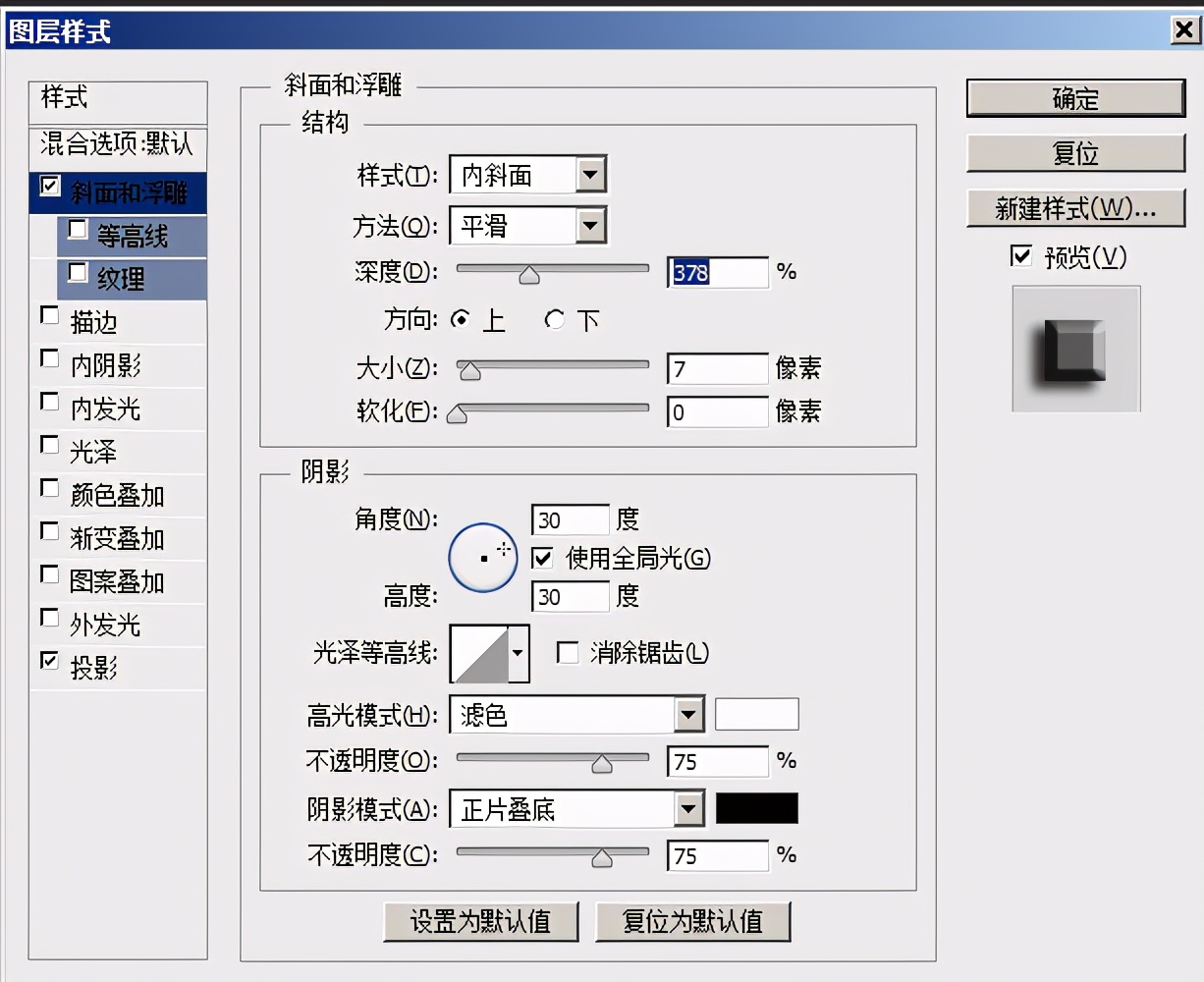Click the 大小 value field
This screenshot has width=1204, height=982.
[717, 368]
